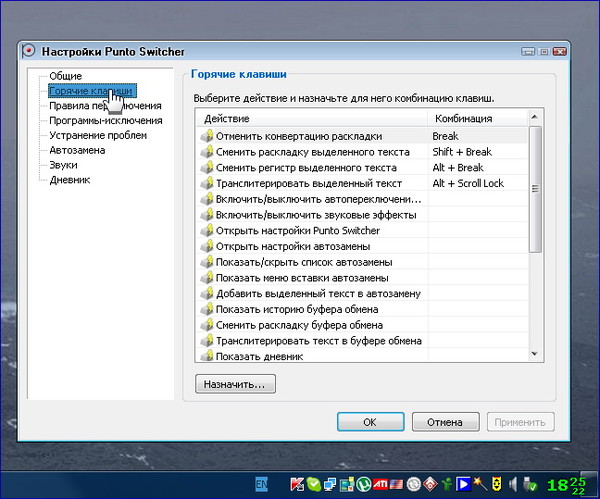Click the icon beside Сменить регистр выделенного текста
The height and width of the screenshot is (499, 600).
point(207,168)
